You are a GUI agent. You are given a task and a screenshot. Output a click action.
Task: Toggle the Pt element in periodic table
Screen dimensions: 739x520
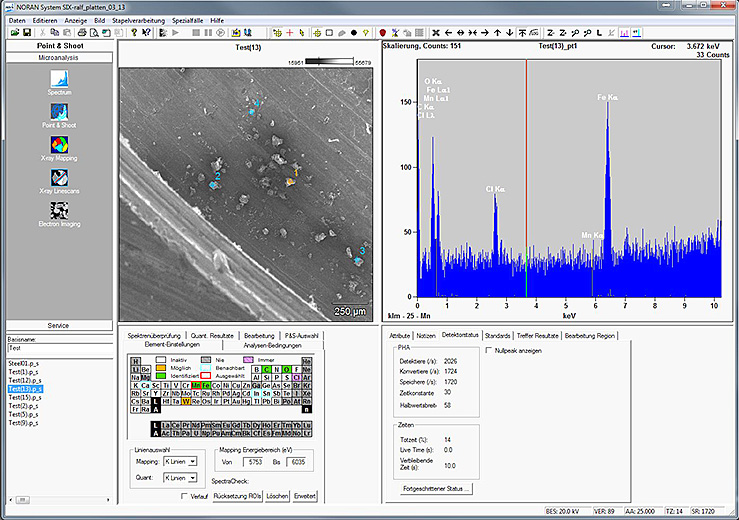[226, 401]
